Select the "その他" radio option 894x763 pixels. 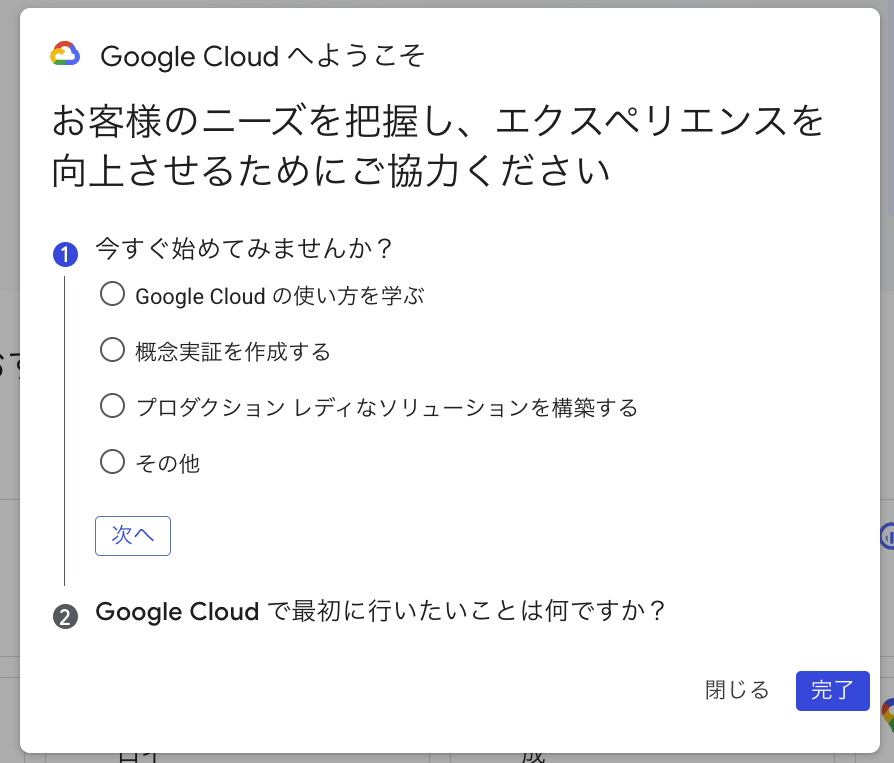[x=113, y=462]
